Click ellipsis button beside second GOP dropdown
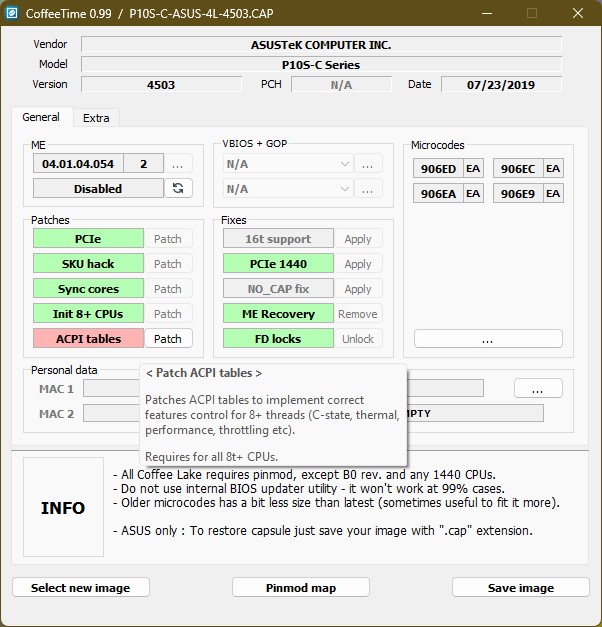Image resolution: width=602 pixels, height=627 pixels. point(368,189)
